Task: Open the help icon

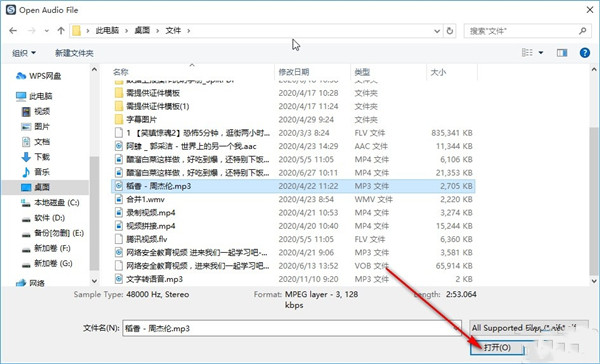Action: [585, 52]
